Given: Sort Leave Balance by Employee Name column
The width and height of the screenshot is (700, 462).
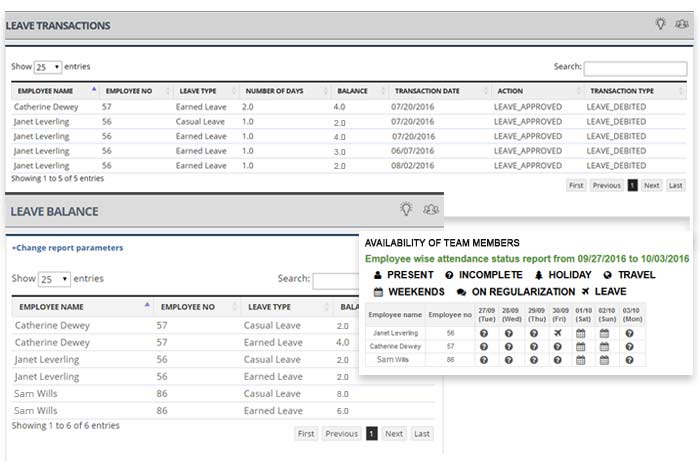Looking at the screenshot, I should pyautogui.click(x=82, y=307).
